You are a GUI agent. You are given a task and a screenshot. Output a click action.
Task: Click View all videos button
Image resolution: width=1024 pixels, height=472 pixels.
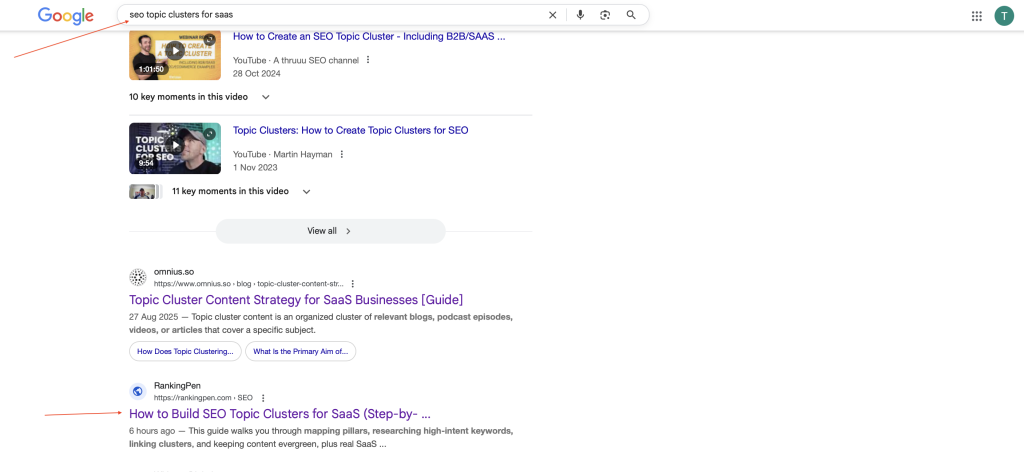[x=330, y=231]
